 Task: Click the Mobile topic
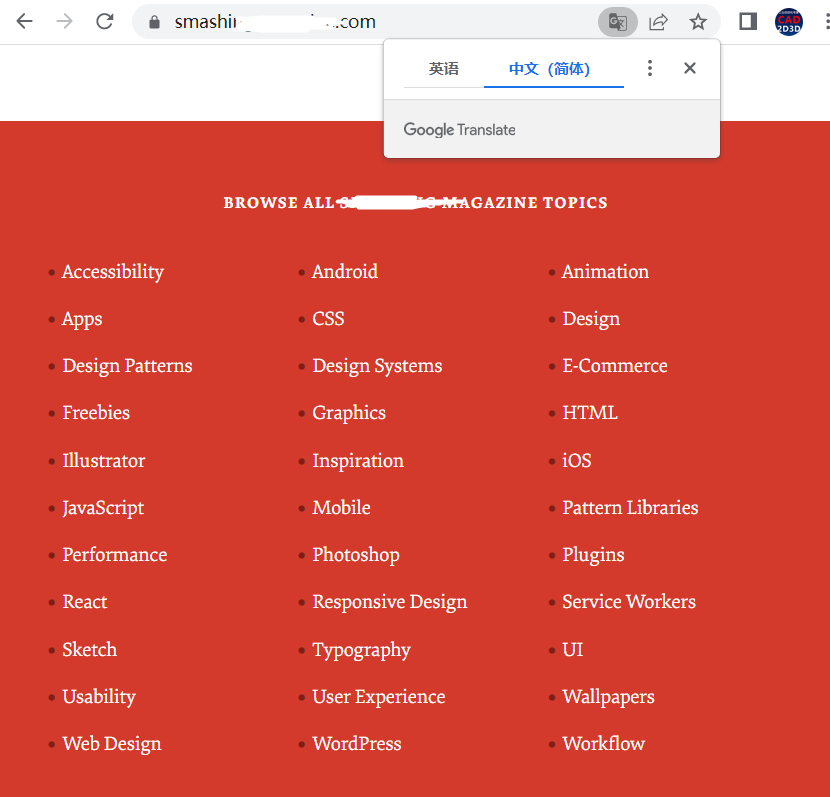(x=341, y=508)
